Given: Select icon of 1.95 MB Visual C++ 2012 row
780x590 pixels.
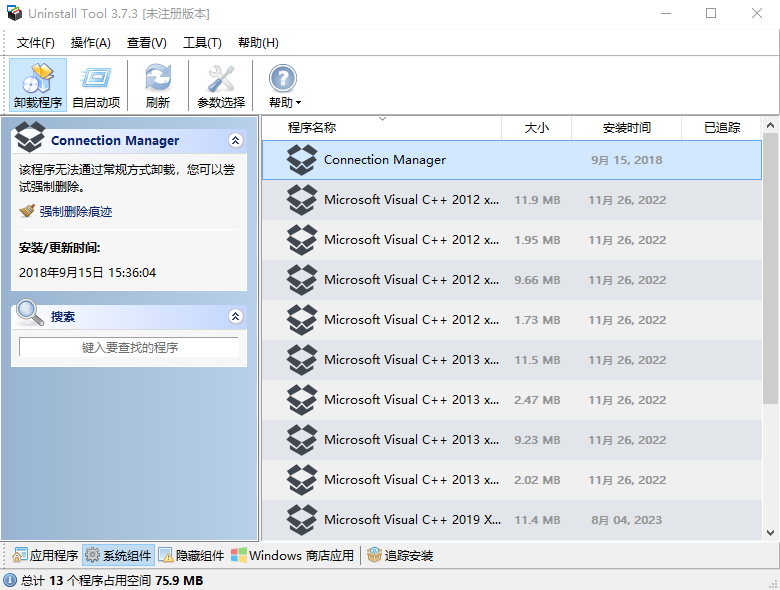Looking at the screenshot, I should pos(301,240).
